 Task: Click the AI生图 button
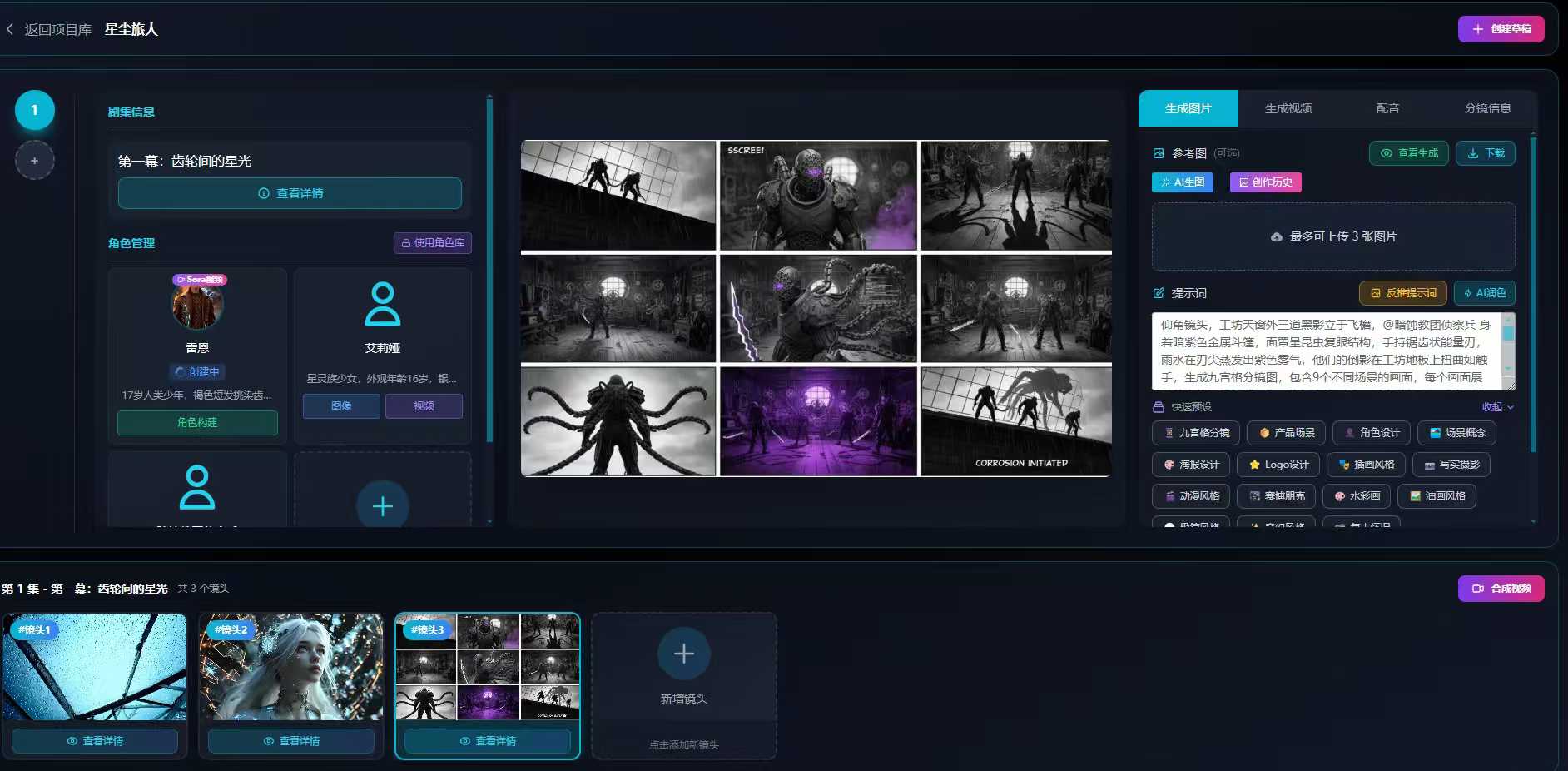pyautogui.click(x=1183, y=182)
